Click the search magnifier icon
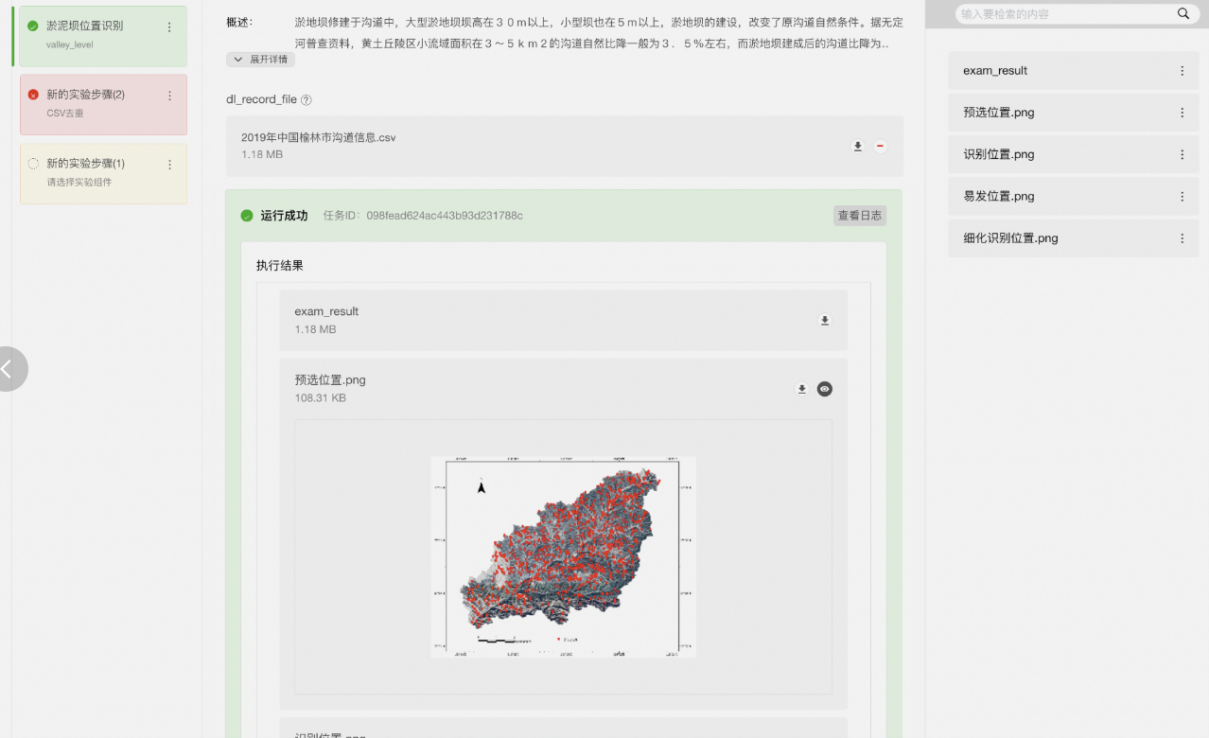The width and height of the screenshot is (1209, 738). click(x=1183, y=14)
